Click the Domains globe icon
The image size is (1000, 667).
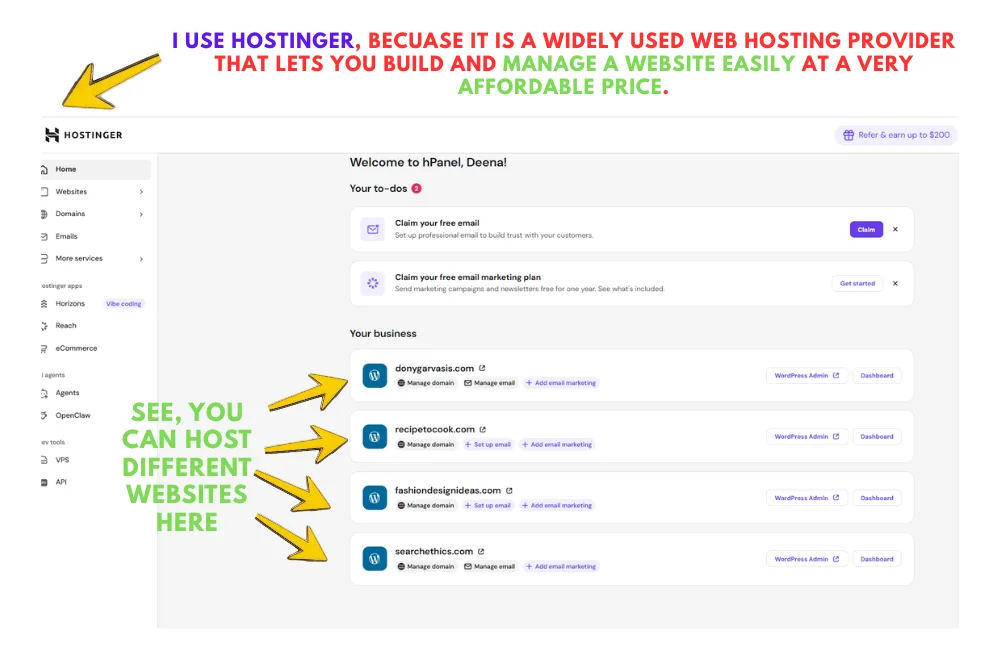coord(44,214)
